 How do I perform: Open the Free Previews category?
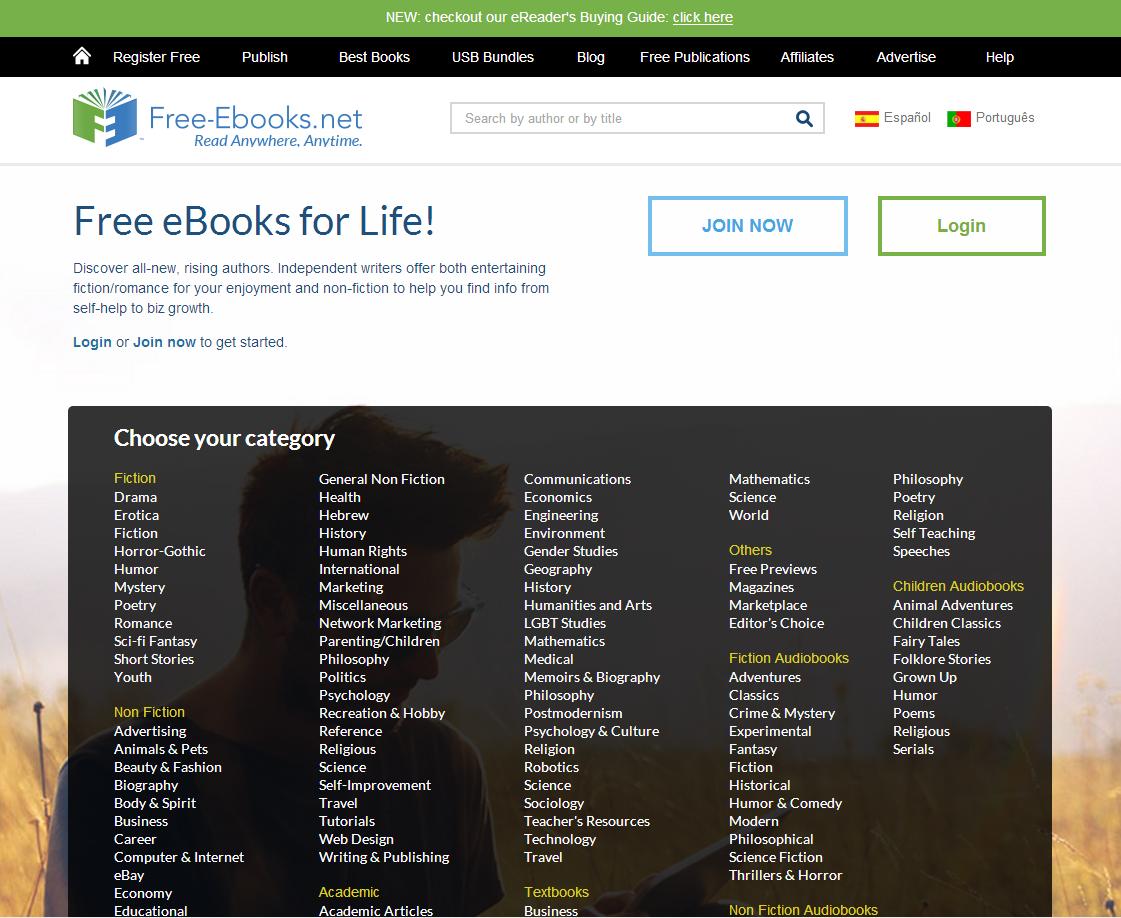click(x=773, y=569)
